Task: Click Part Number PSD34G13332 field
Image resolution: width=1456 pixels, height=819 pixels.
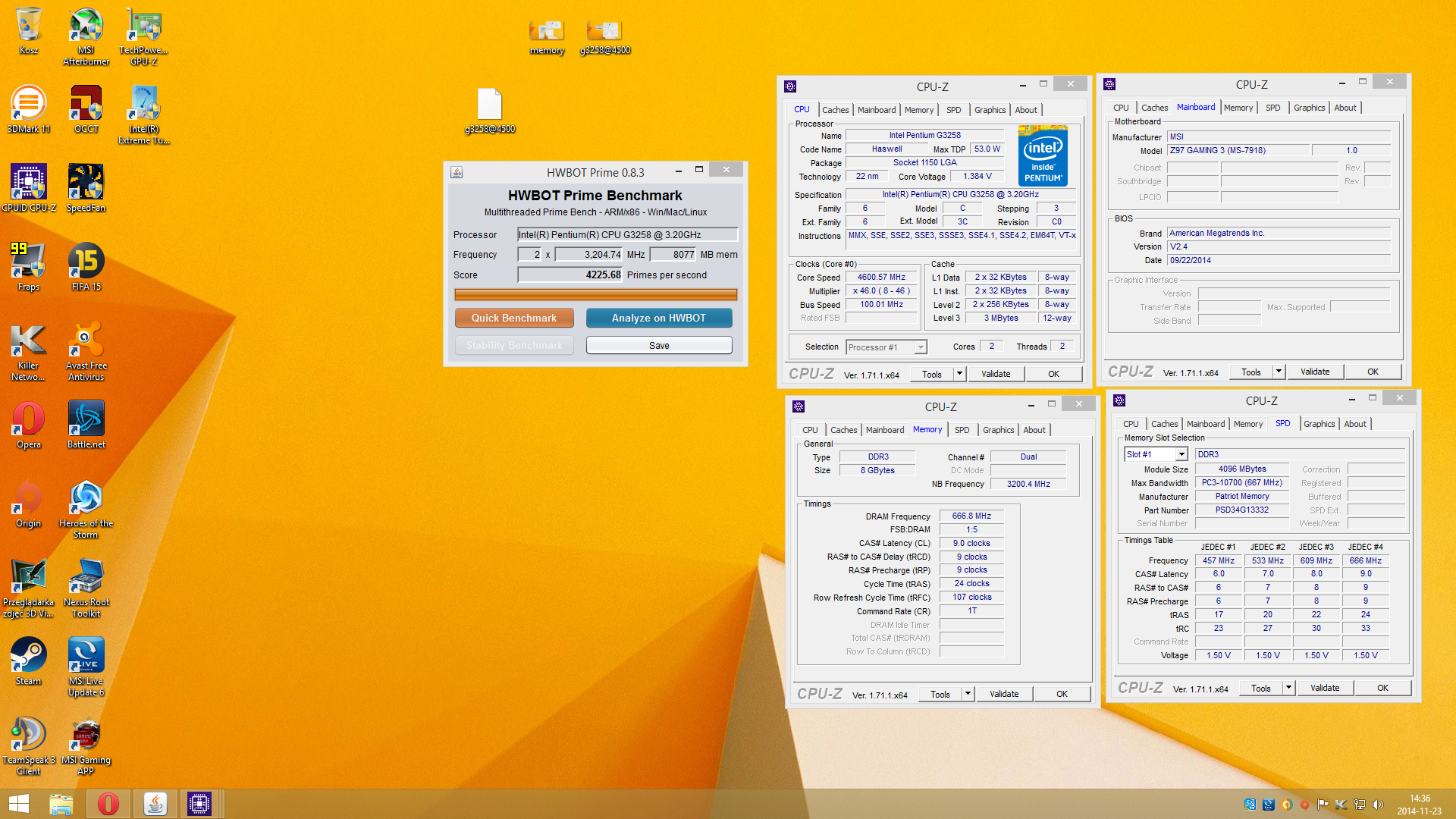Action: [x=1241, y=510]
